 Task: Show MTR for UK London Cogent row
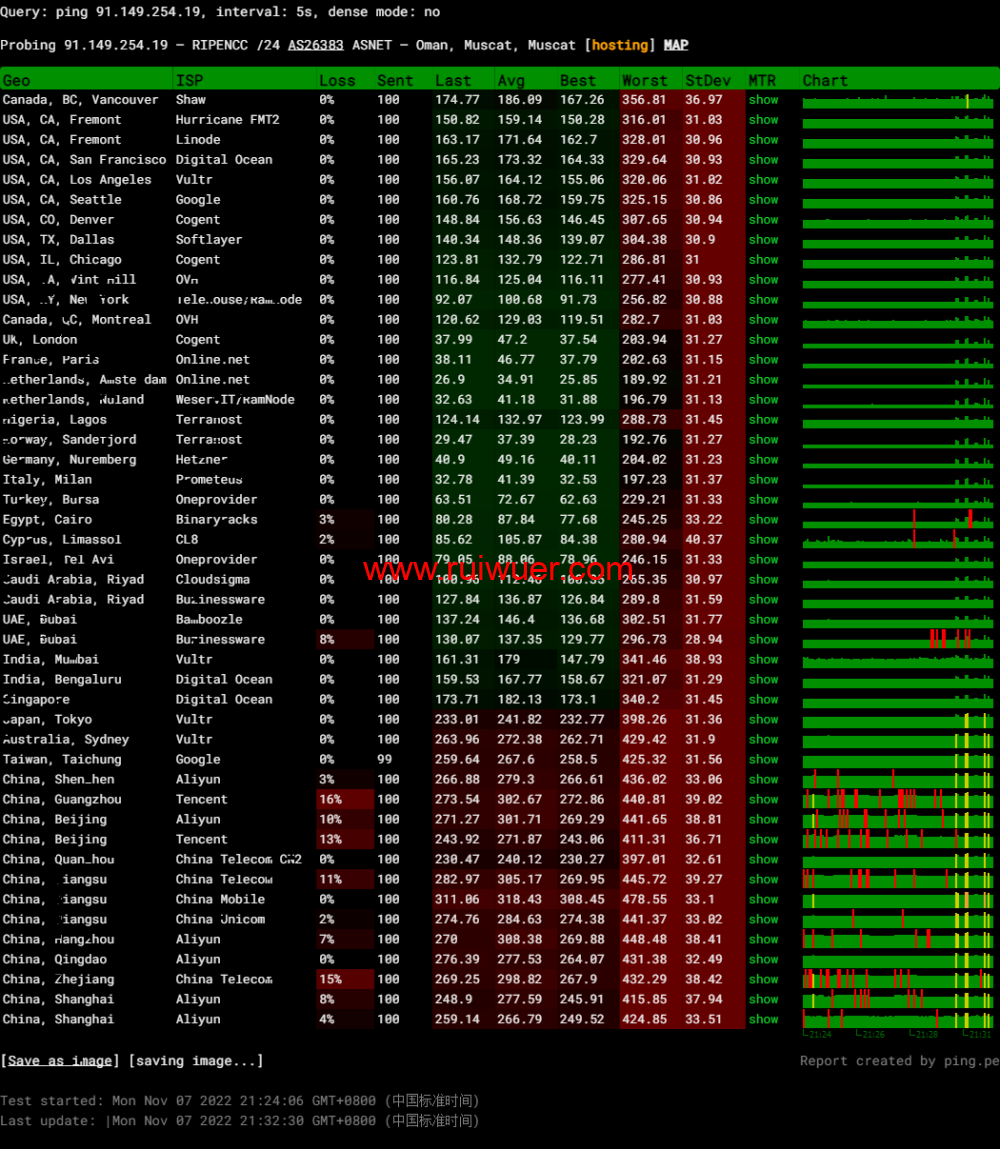point(763,340)
